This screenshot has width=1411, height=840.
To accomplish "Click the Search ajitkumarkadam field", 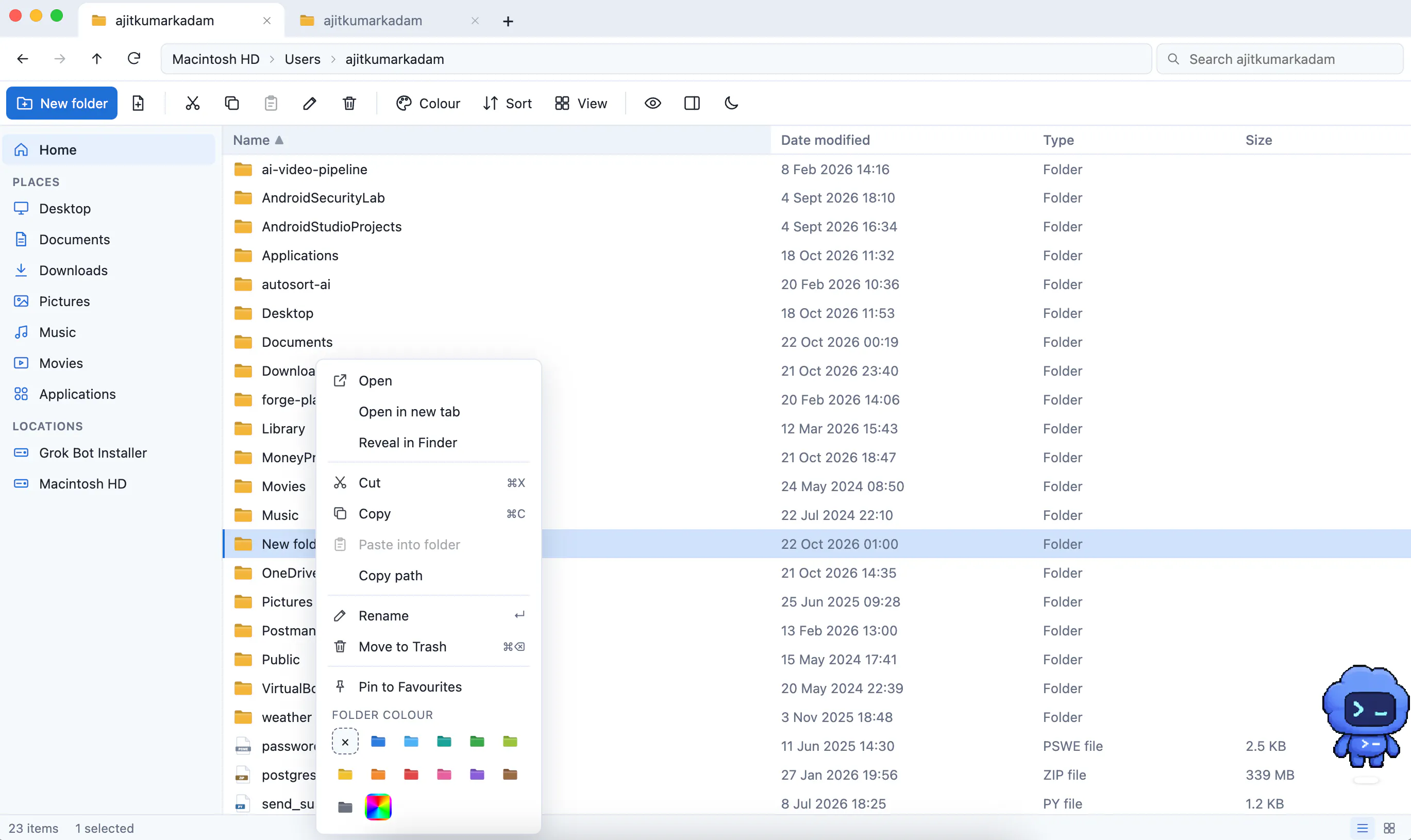I will [1280, 59].
